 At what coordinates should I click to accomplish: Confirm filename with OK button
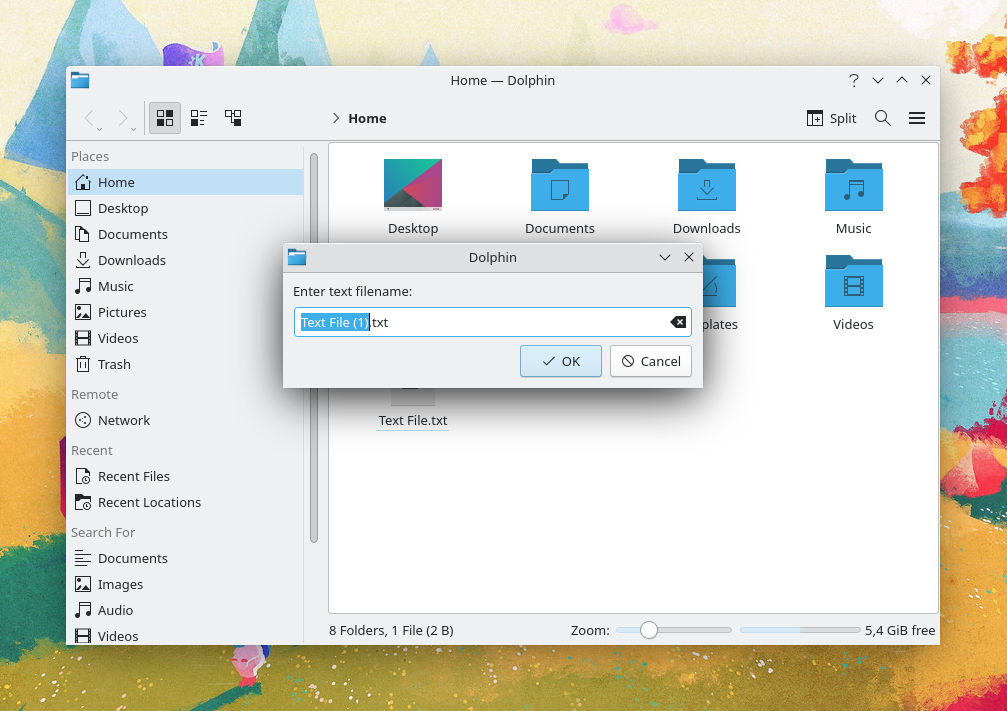click(x=561, y=361)
